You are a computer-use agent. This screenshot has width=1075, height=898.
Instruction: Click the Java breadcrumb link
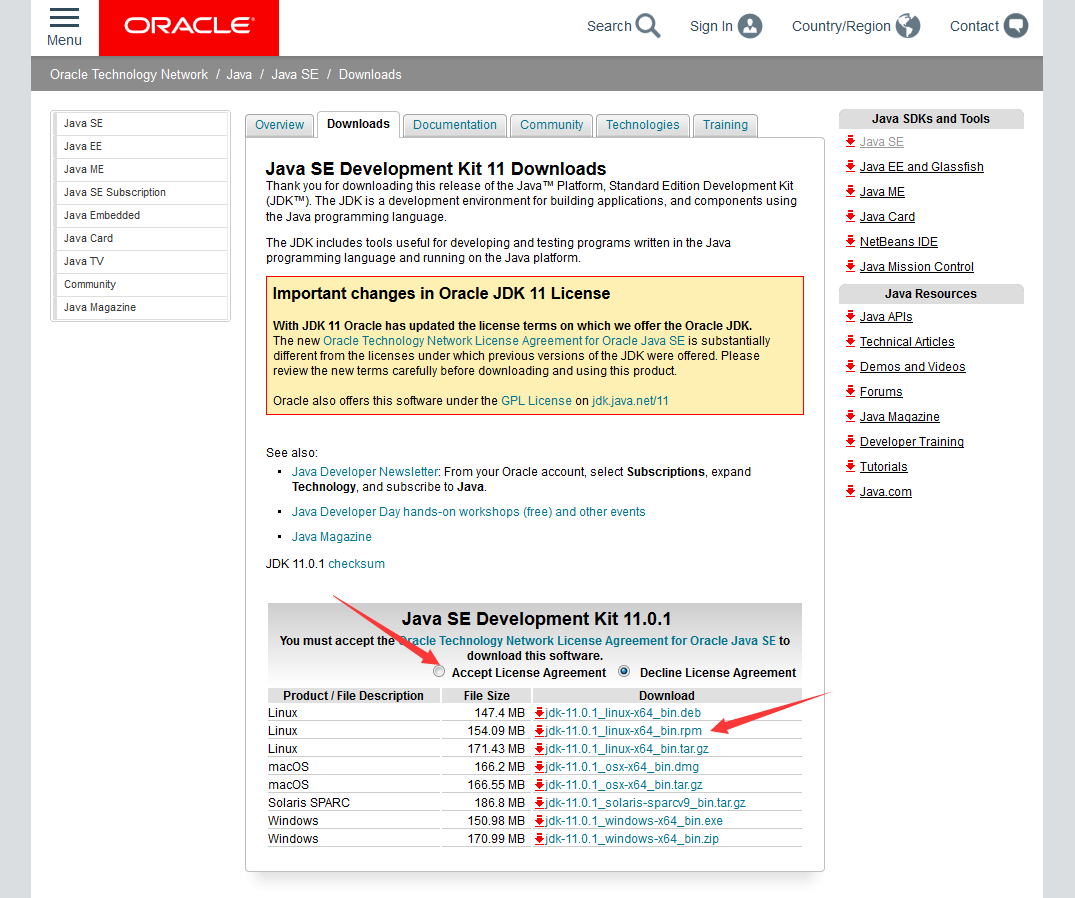239,74
